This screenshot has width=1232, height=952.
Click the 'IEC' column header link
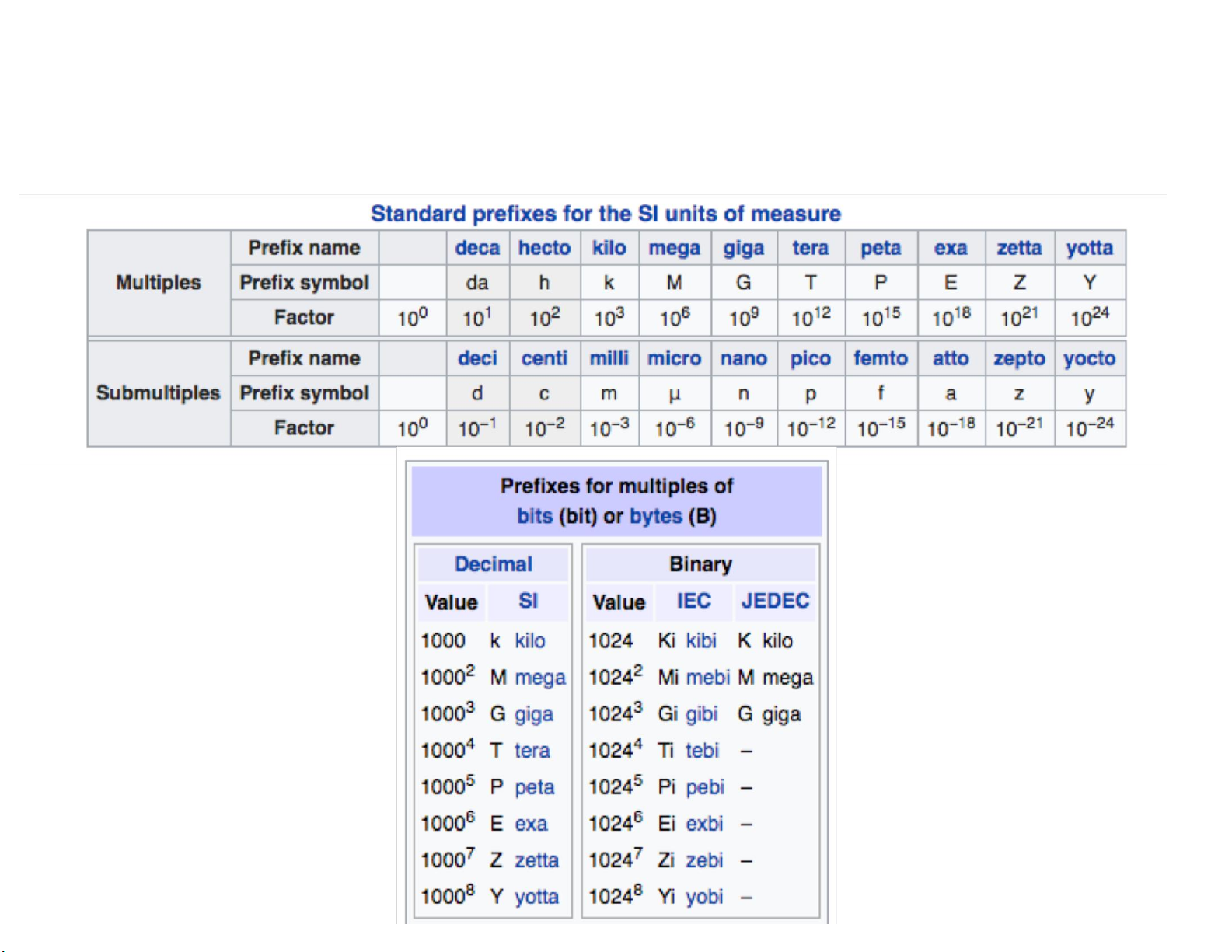coord(693,601)
